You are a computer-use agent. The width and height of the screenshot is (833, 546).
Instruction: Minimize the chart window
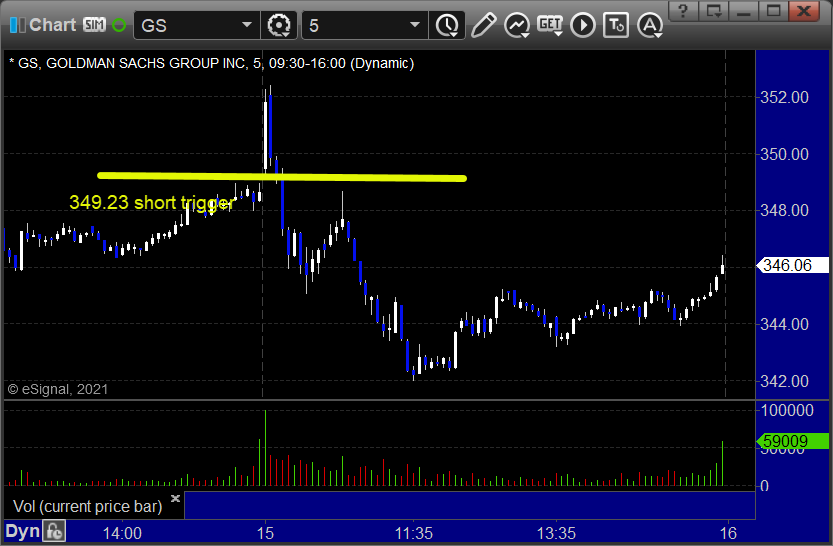click(743, 11)
